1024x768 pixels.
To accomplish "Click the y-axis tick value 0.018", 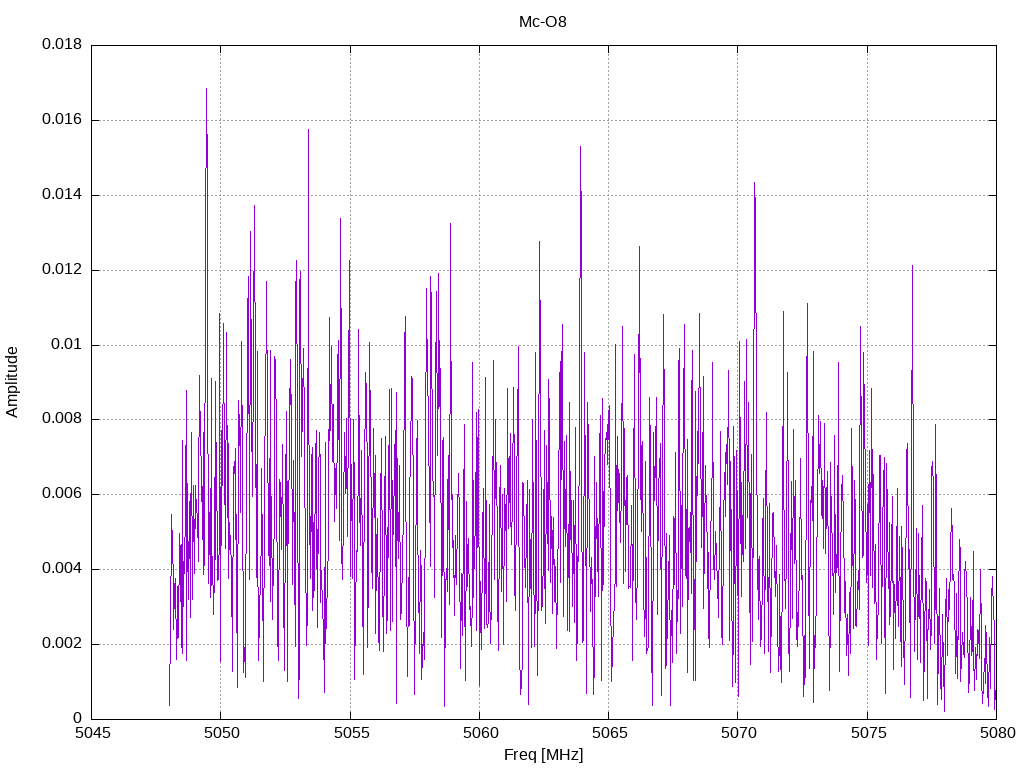I will 62,44.
